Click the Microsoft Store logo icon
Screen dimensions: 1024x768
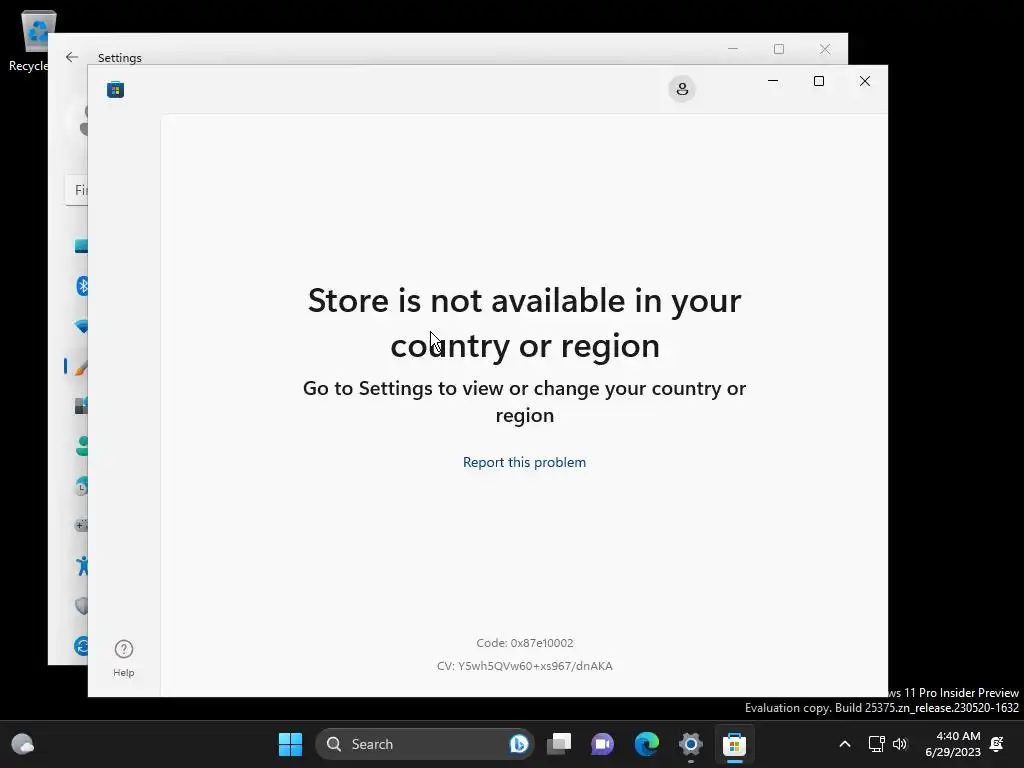pos(116,89)
